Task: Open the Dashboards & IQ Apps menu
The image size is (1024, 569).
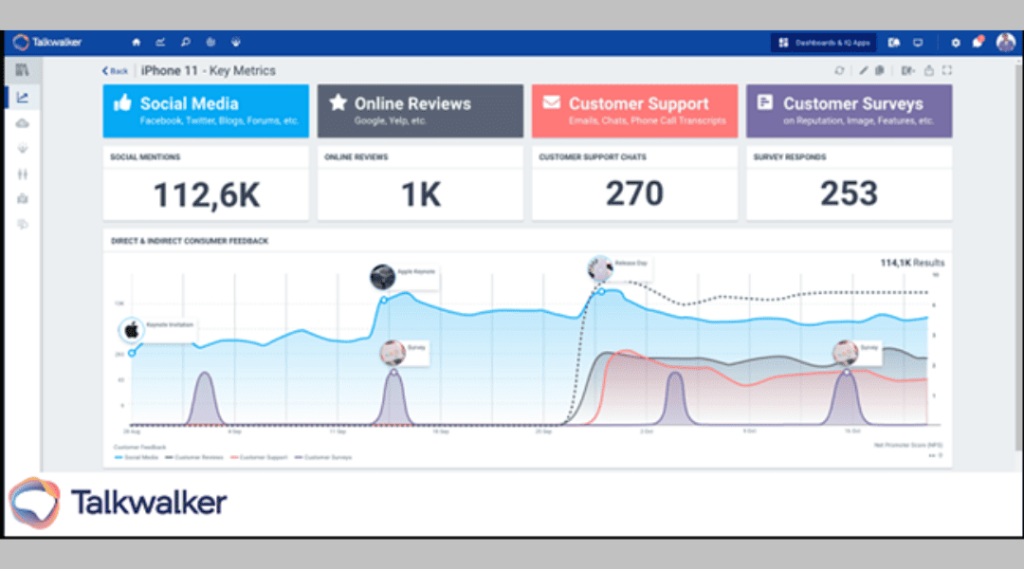Action: click(x=826, y=43)
